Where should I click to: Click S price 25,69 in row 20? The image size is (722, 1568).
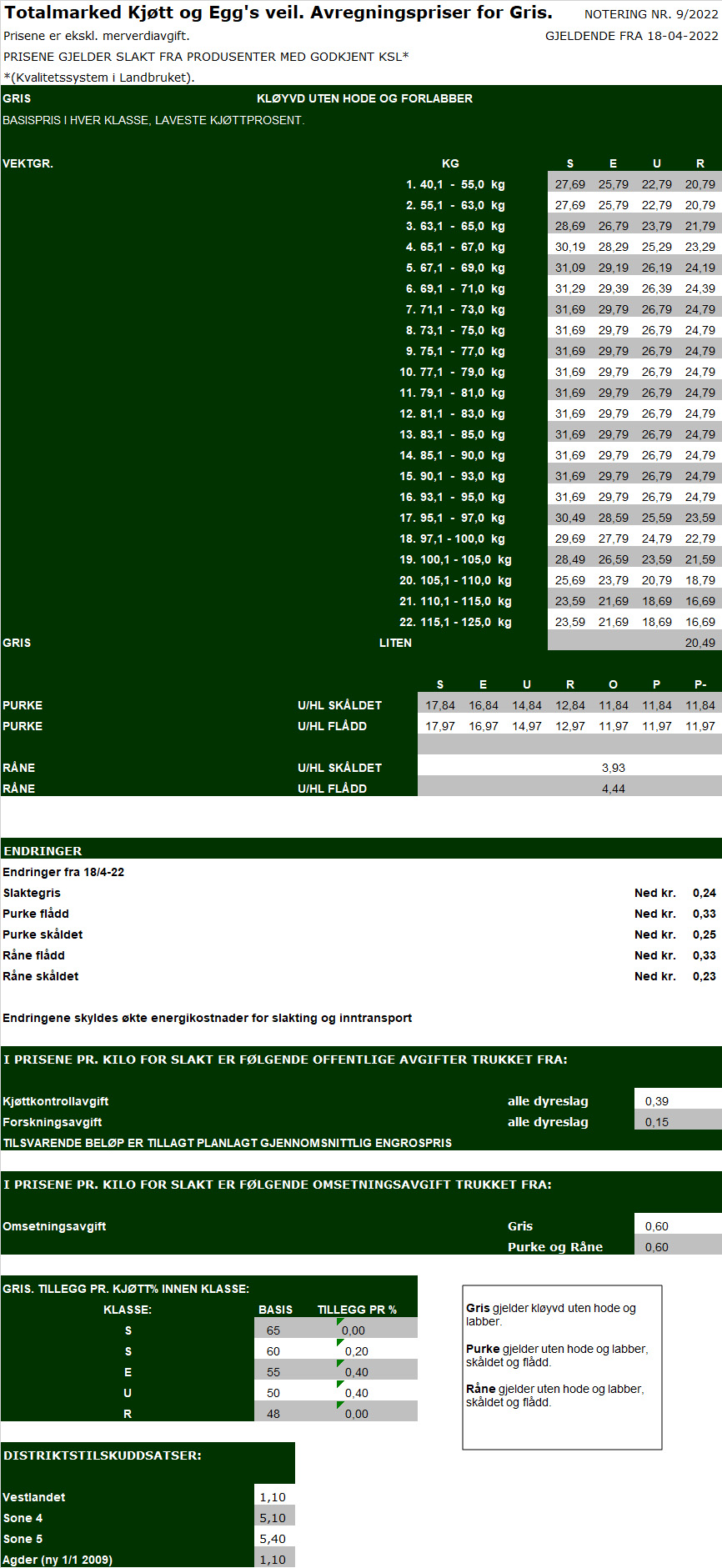[570, 580]
